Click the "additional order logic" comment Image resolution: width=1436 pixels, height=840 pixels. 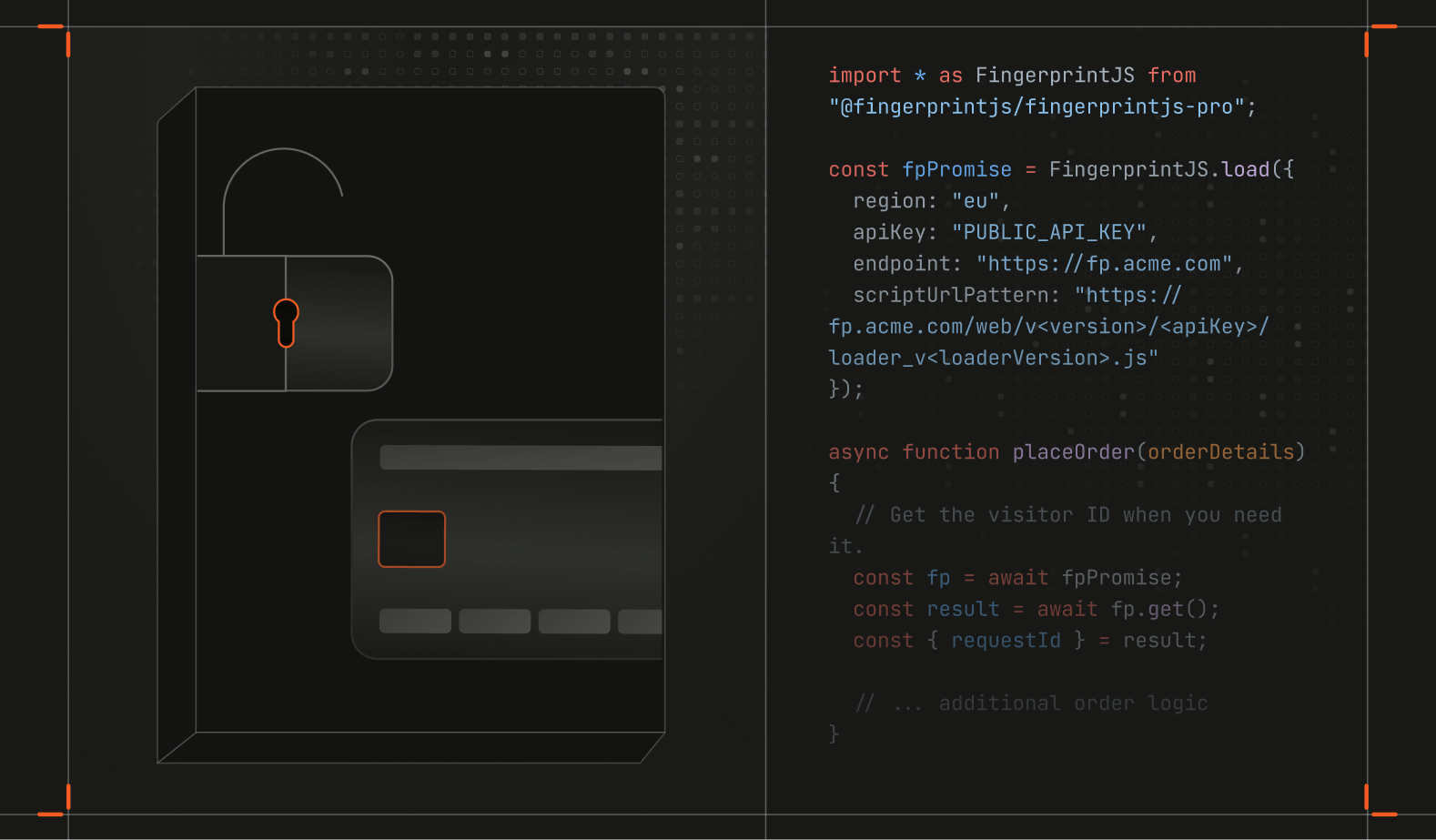[1072, 703]
